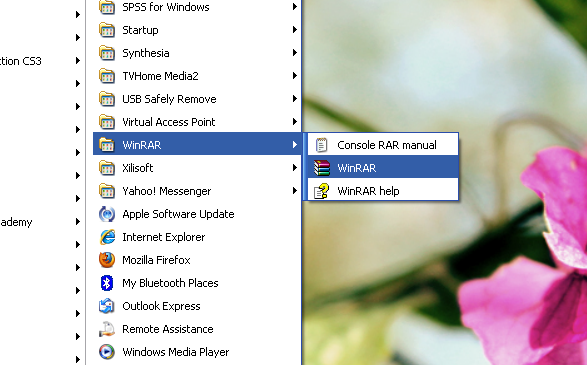The image size is (587, 365).
Task: Click the Startup folder icon
Action: pos(107,30)
